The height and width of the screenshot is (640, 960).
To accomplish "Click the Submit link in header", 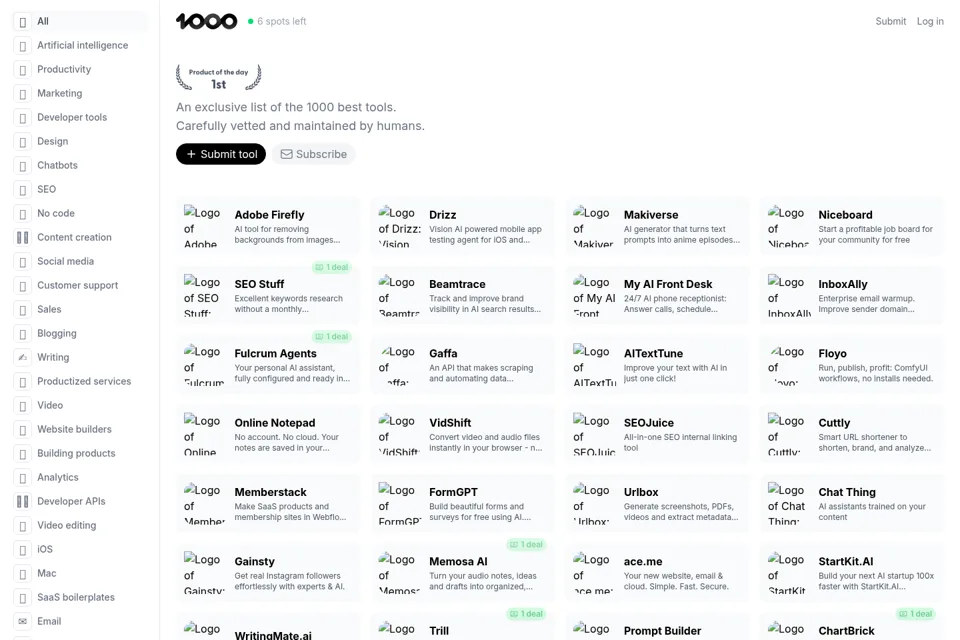I will (890, 21).
